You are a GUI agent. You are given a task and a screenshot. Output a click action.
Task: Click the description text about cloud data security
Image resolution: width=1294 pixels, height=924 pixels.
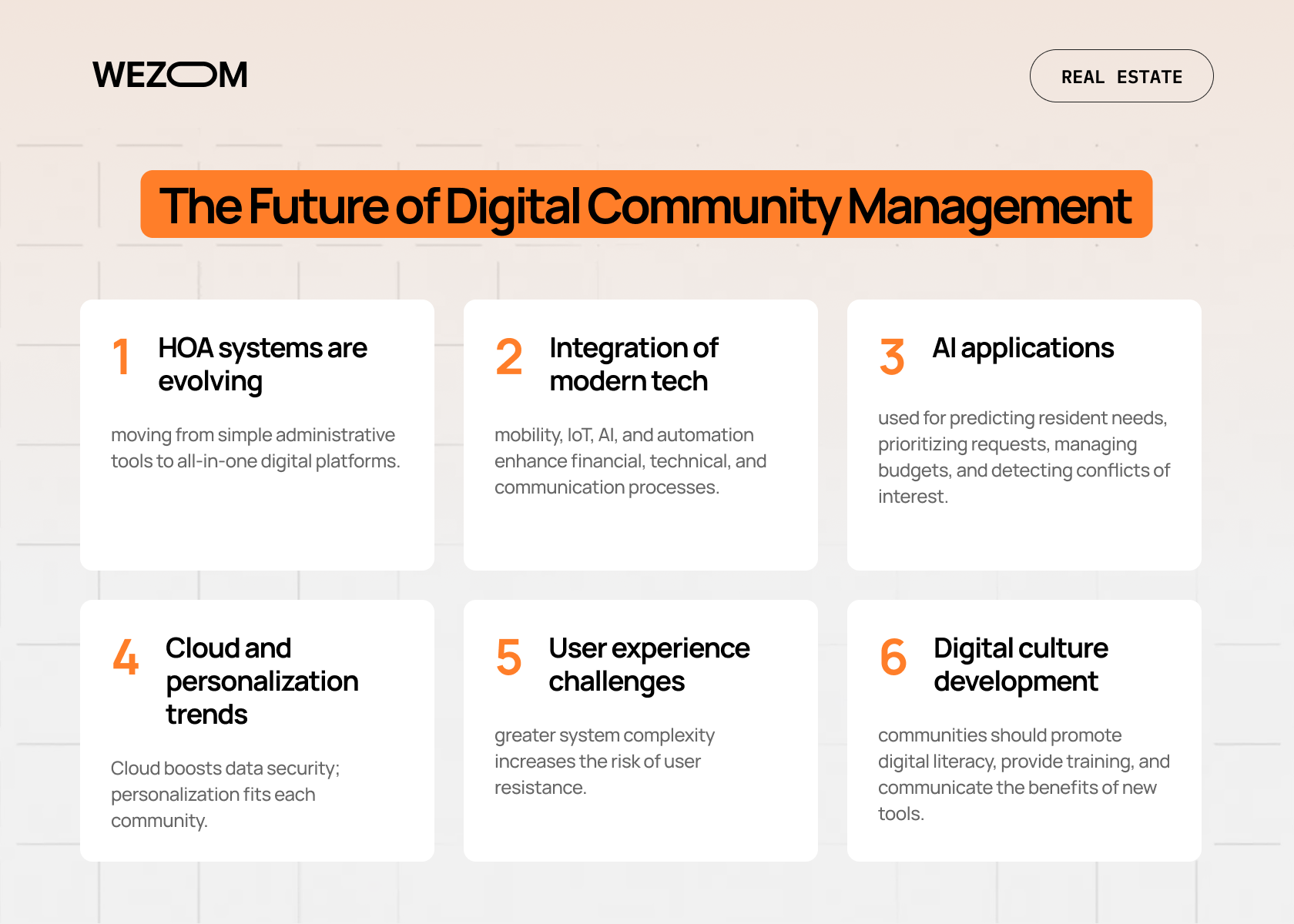pyautogui.click(x=226, y=794)
